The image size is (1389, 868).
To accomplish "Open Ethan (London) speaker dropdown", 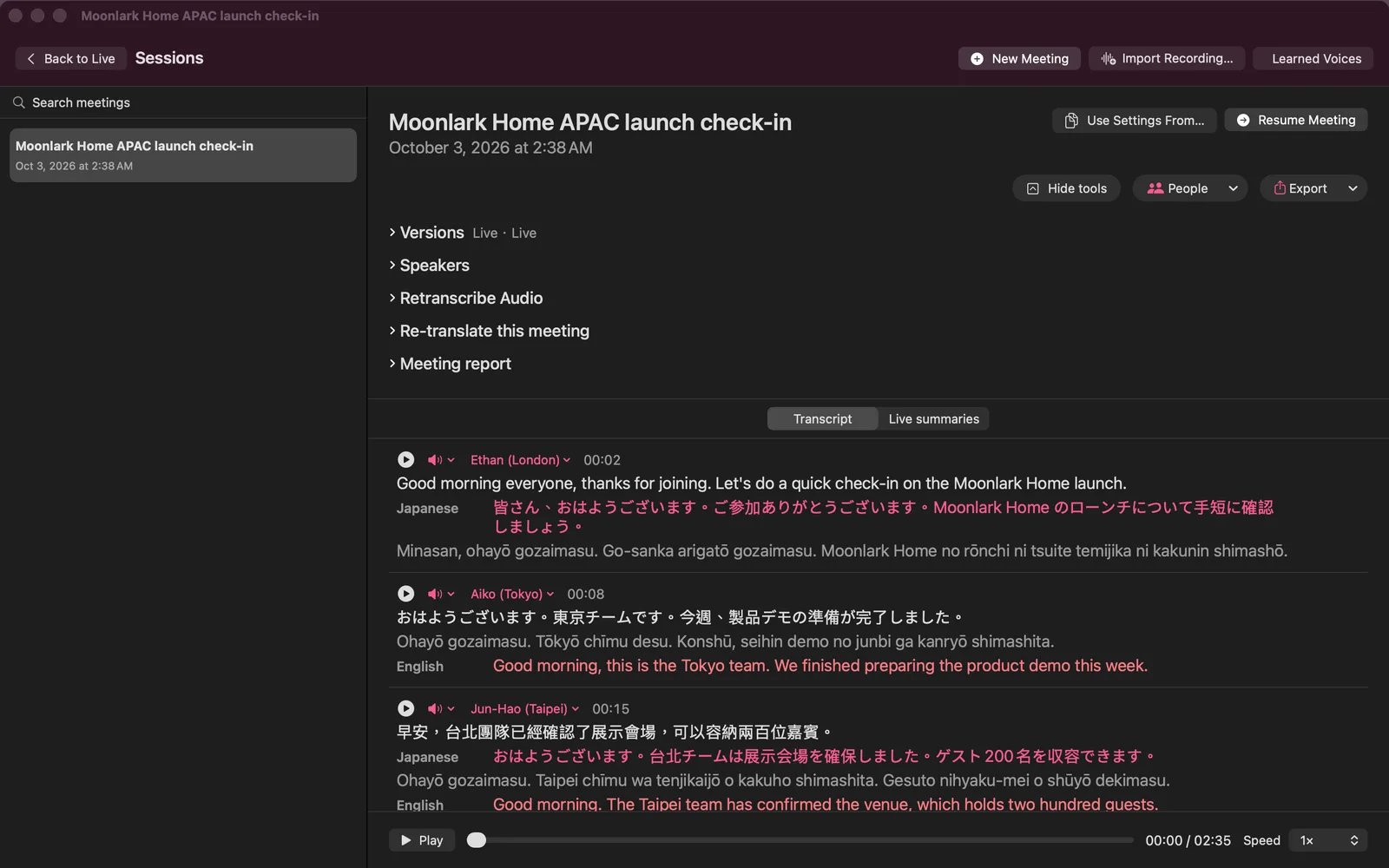I will coord(520,460).
